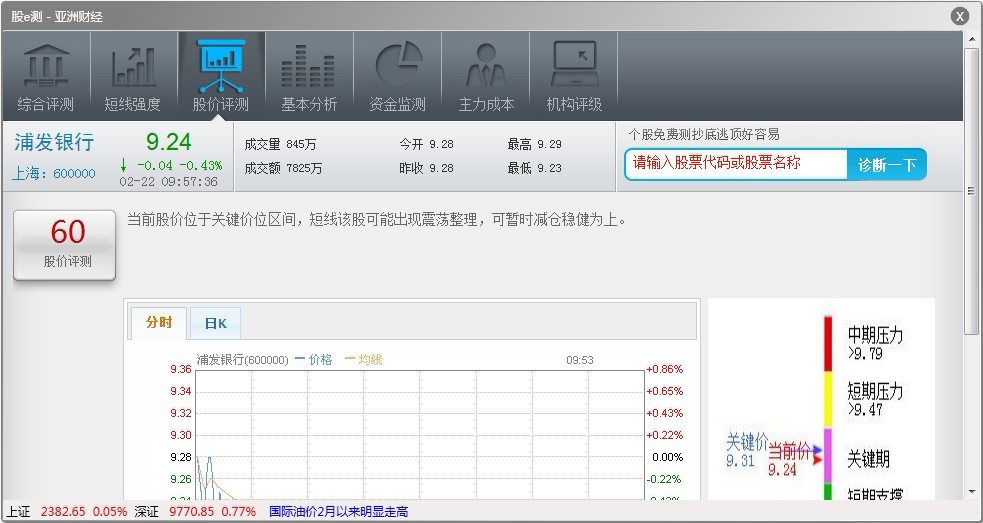Open the 机构评级 laptop icon tab
983x523 pixels.
(574, 76)
